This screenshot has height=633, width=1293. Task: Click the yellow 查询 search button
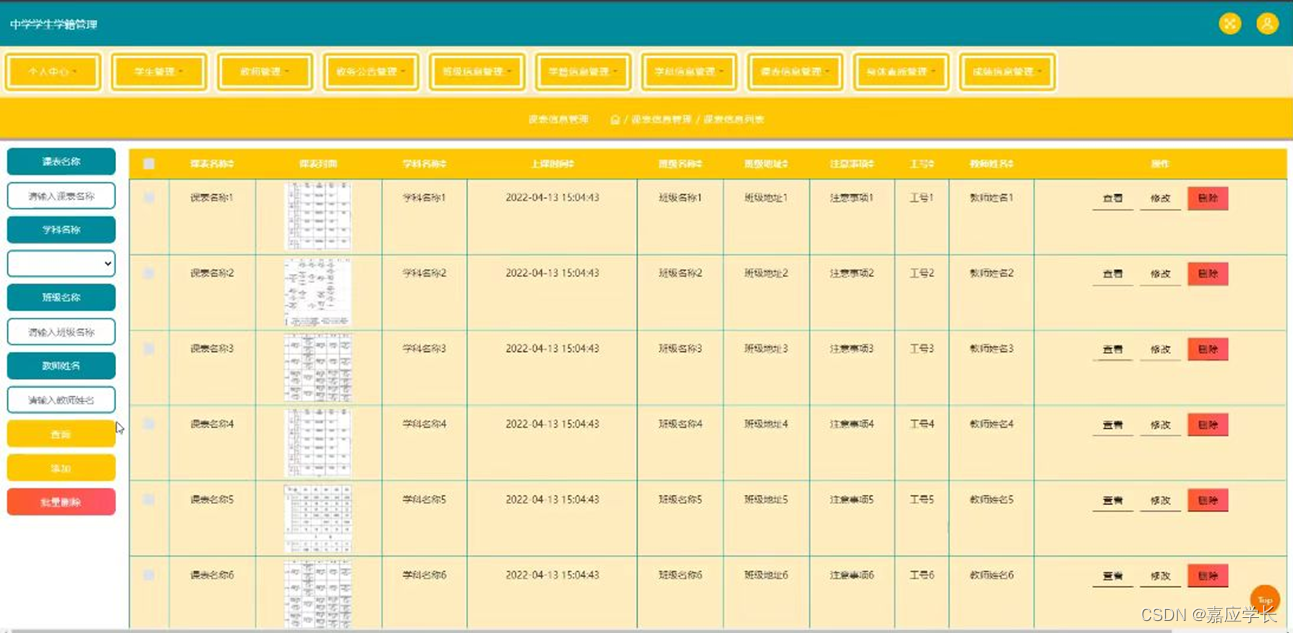[61, 432]
